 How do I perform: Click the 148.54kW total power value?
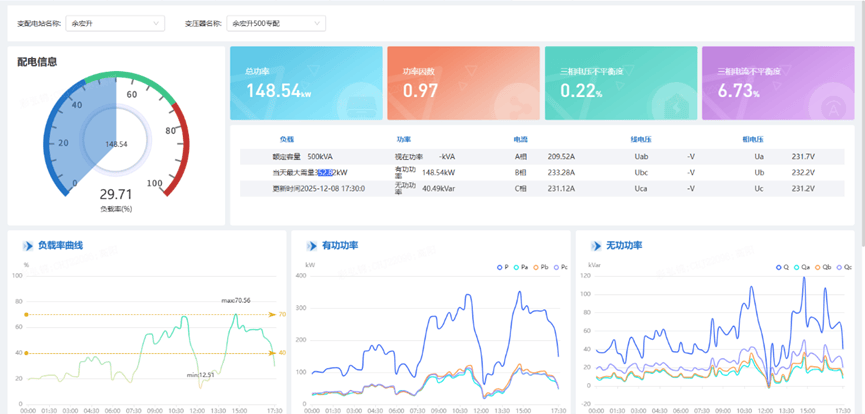coord(274,91)
